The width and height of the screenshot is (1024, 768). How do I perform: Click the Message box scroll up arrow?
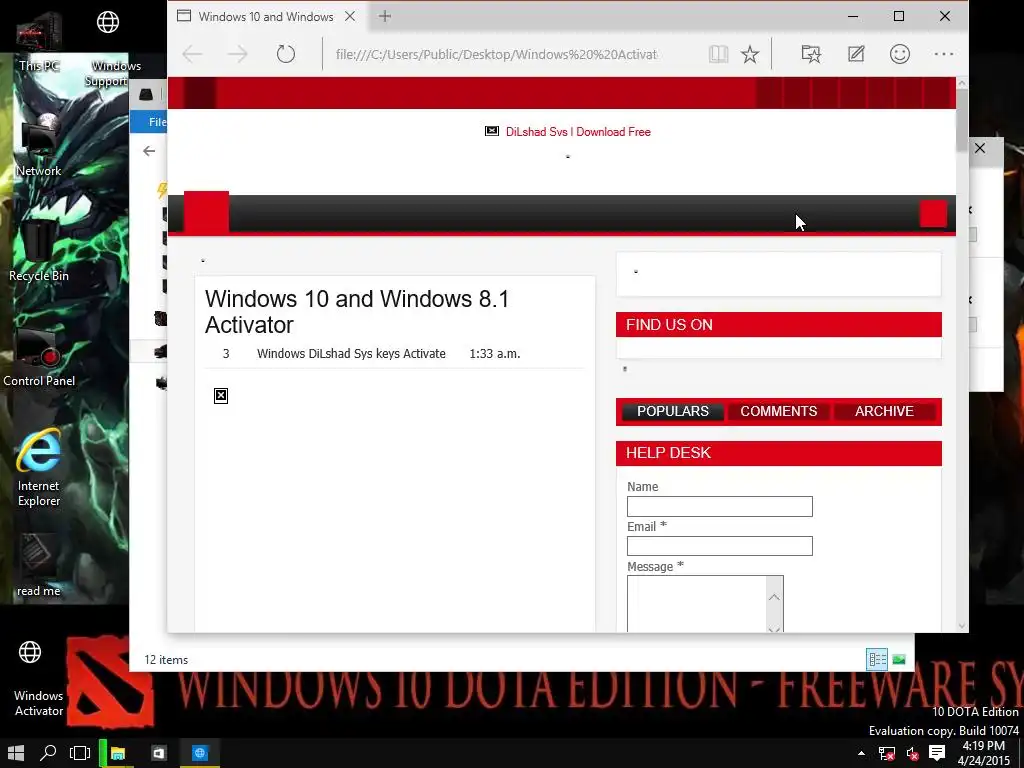[775, 597]
